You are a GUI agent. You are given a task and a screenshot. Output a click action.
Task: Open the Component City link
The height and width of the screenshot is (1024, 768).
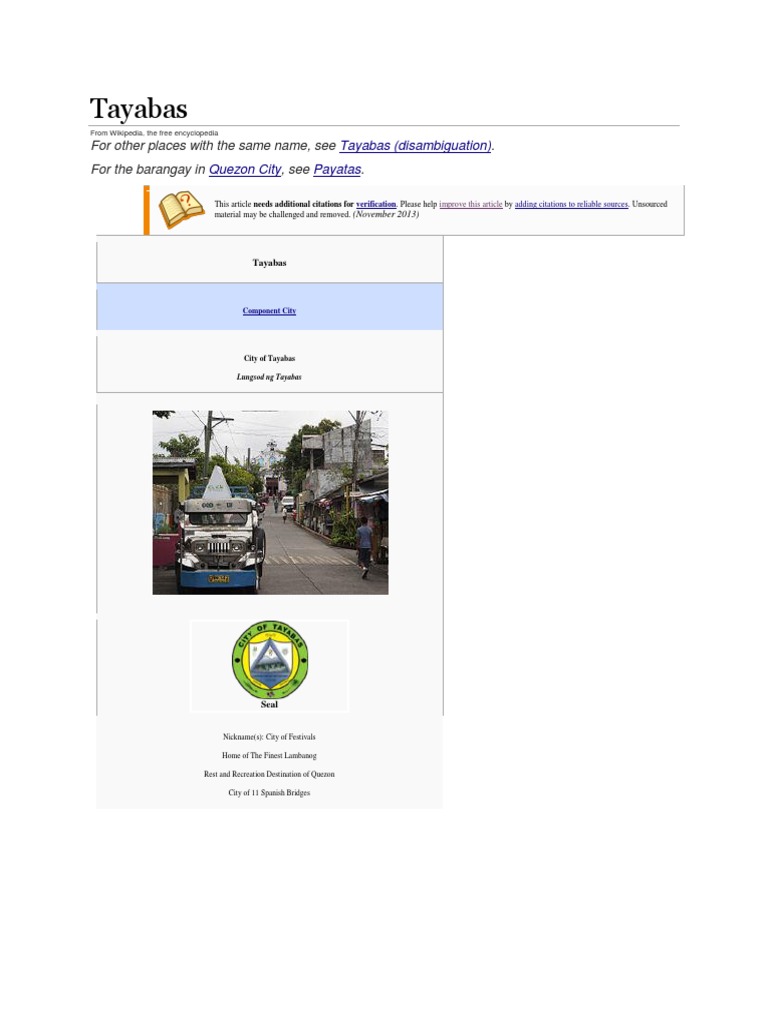point(269,311)
